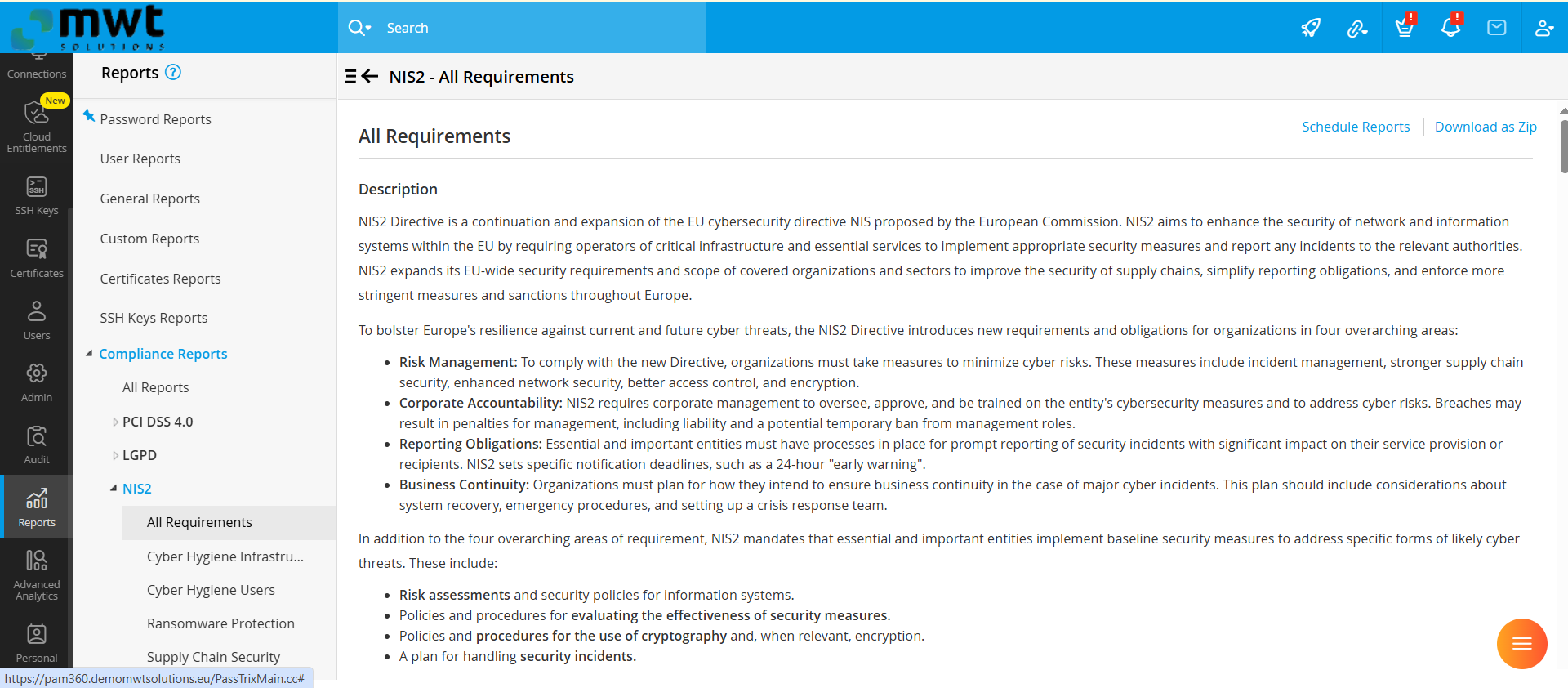Select Ransomware Protection report
Screen dimensions: 1568x688
220,623
